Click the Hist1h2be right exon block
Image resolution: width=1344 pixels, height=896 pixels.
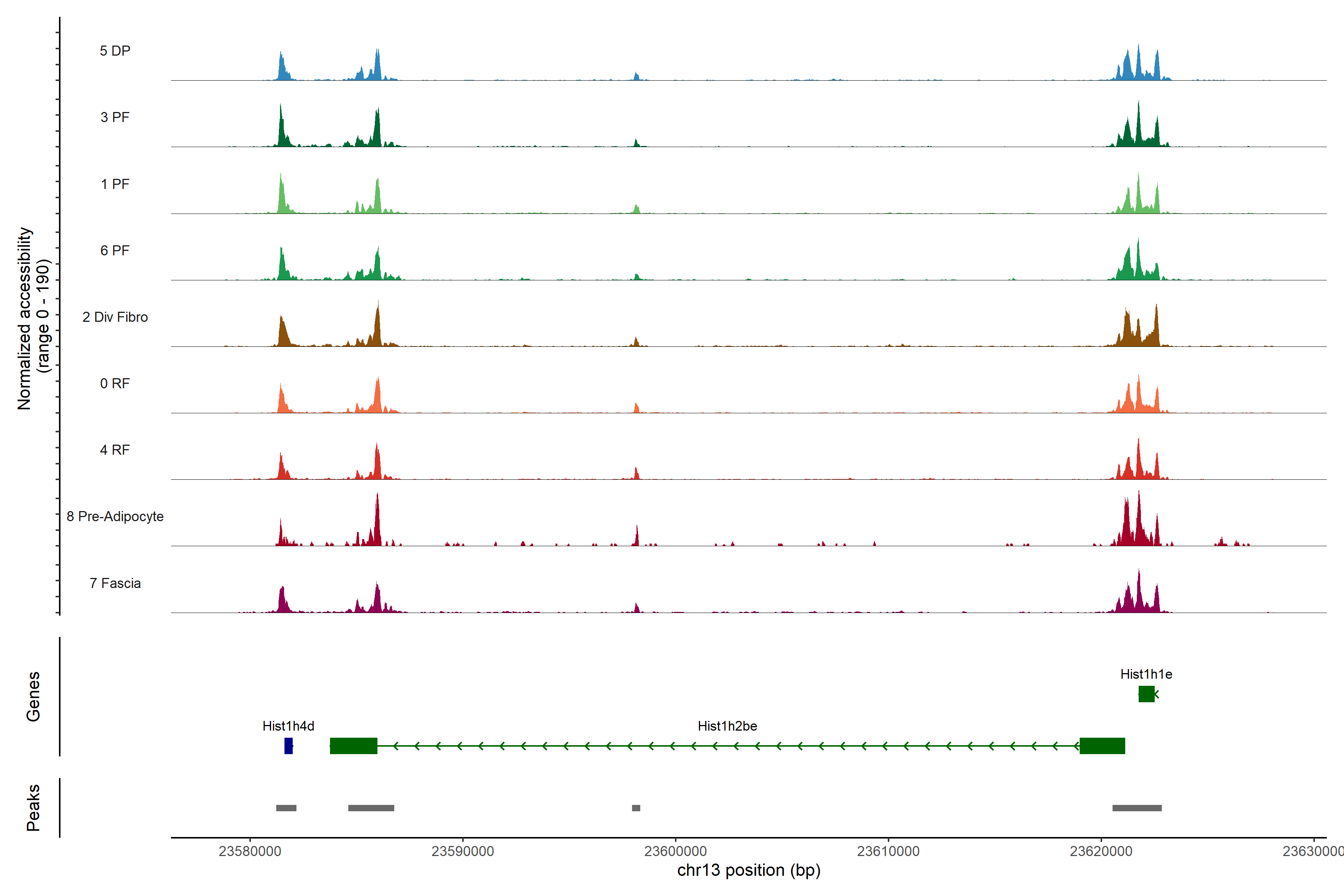pyautogui.click(x=1102, y=746)
